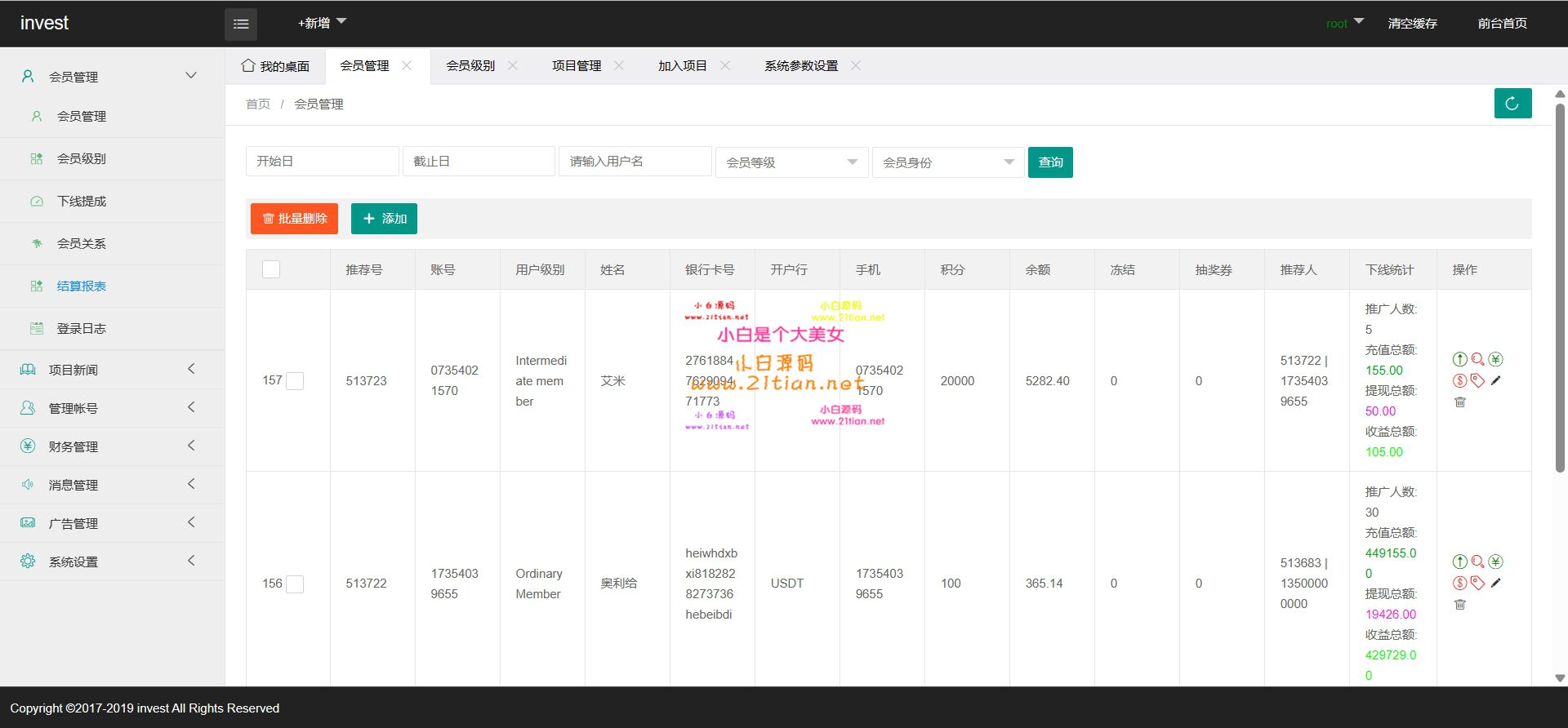Expand the 管理帐号 sidebar group
This screenshot has width=1568, height=728.
pos(112,408)
